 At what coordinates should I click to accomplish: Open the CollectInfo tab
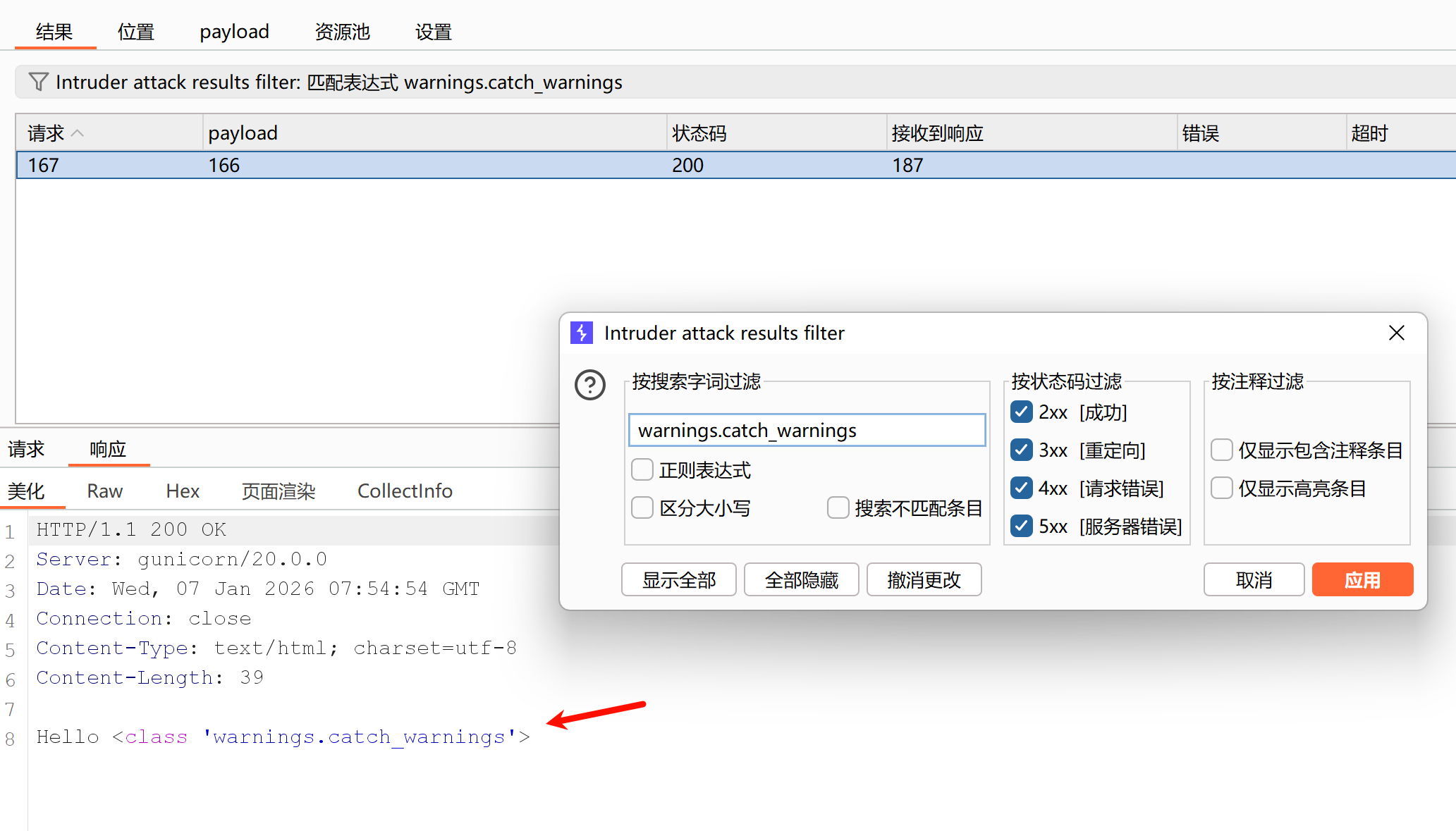(405, 491)
